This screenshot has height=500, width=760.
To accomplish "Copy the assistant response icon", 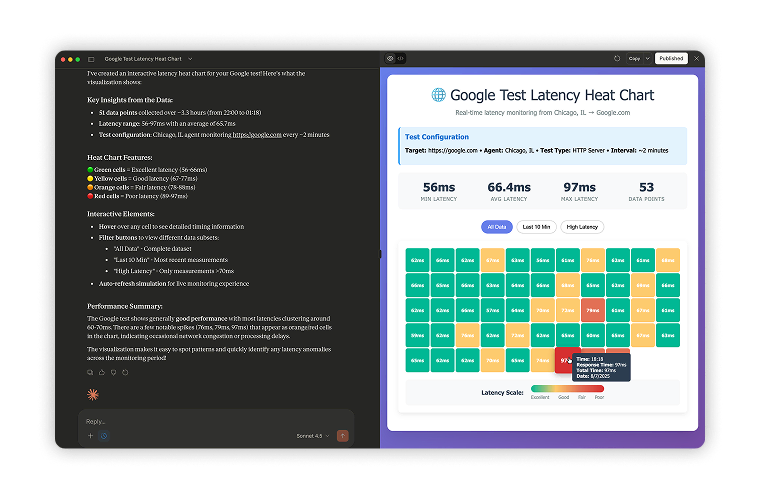I will click(x=90, y=373).
